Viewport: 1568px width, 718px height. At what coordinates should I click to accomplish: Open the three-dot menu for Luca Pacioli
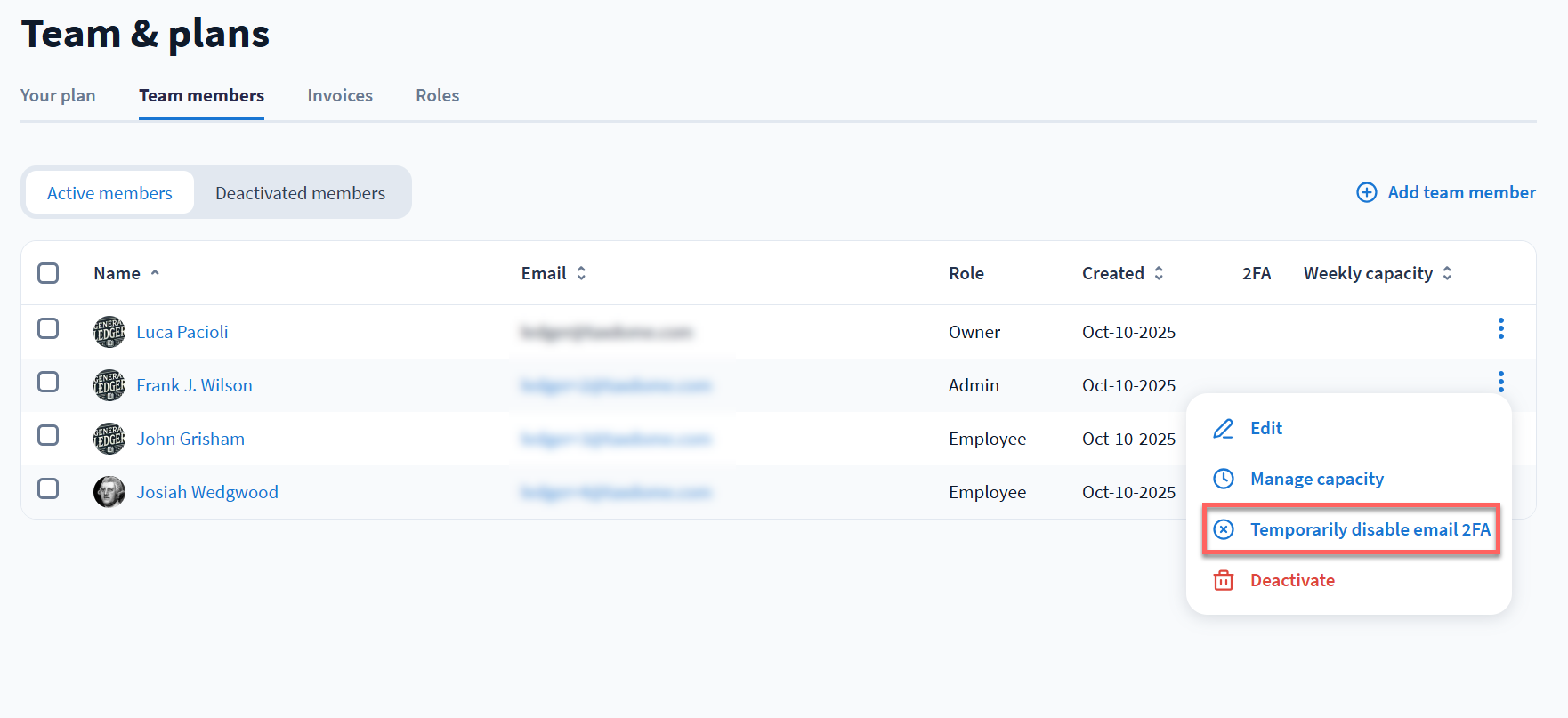click(1500, 328)
